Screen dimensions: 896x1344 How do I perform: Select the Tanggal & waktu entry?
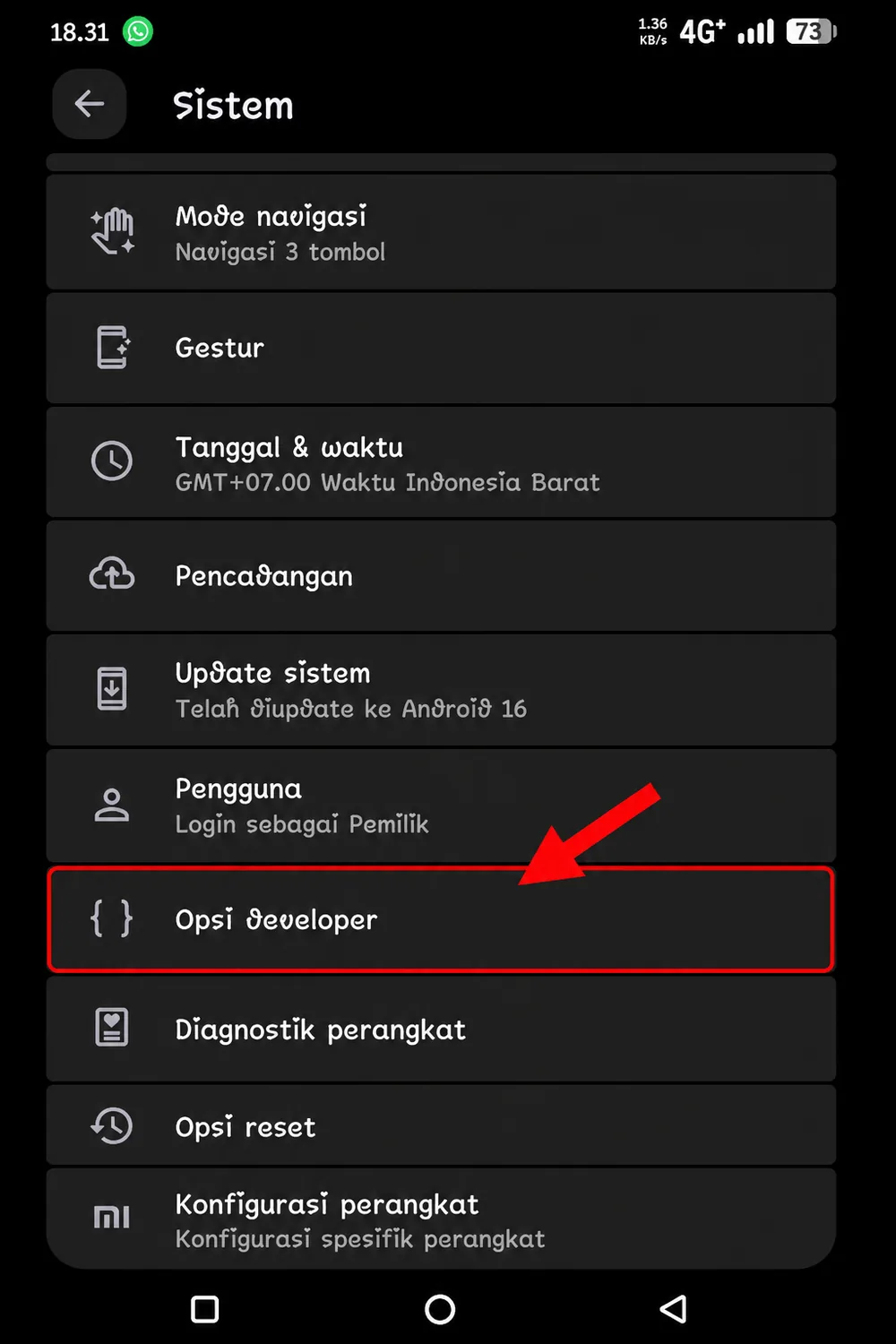pyautogui.click(x=441, y=462)
